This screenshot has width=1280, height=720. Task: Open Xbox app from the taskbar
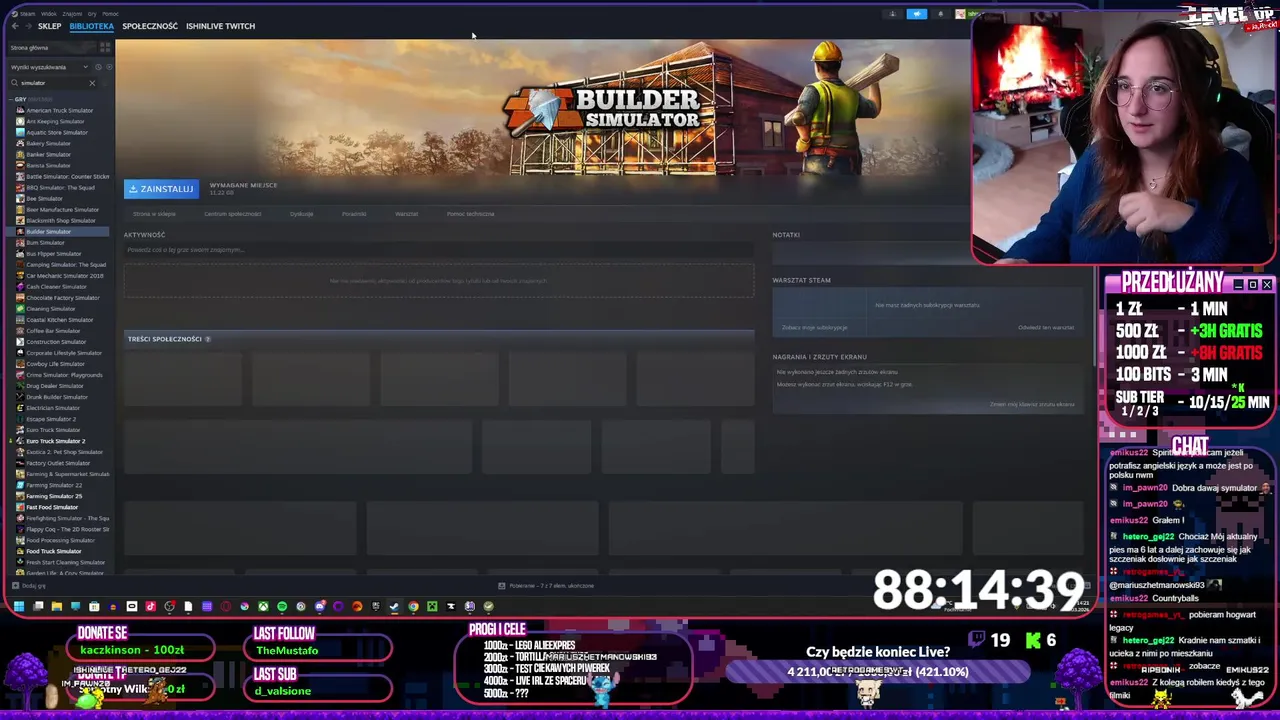(263, 606)
